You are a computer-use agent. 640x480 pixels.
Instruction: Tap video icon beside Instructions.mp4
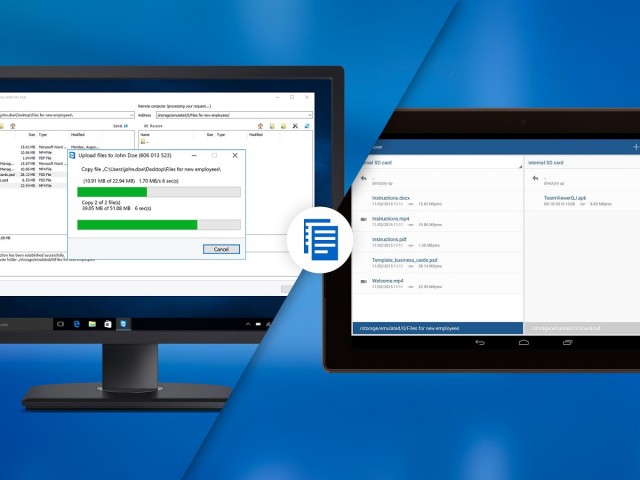tap(364, 220)
